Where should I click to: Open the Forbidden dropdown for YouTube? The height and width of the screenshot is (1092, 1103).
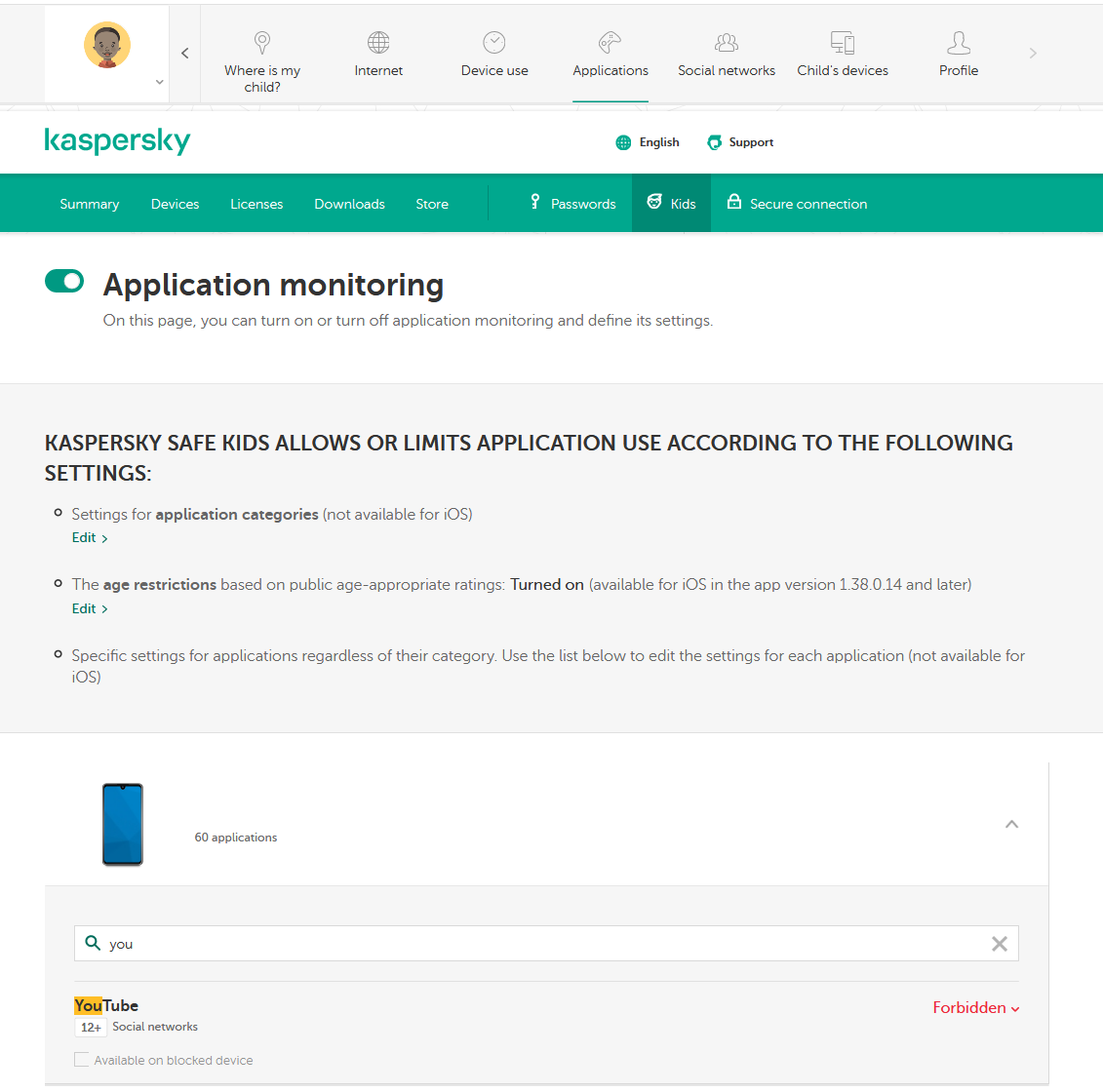point(975,1007)
